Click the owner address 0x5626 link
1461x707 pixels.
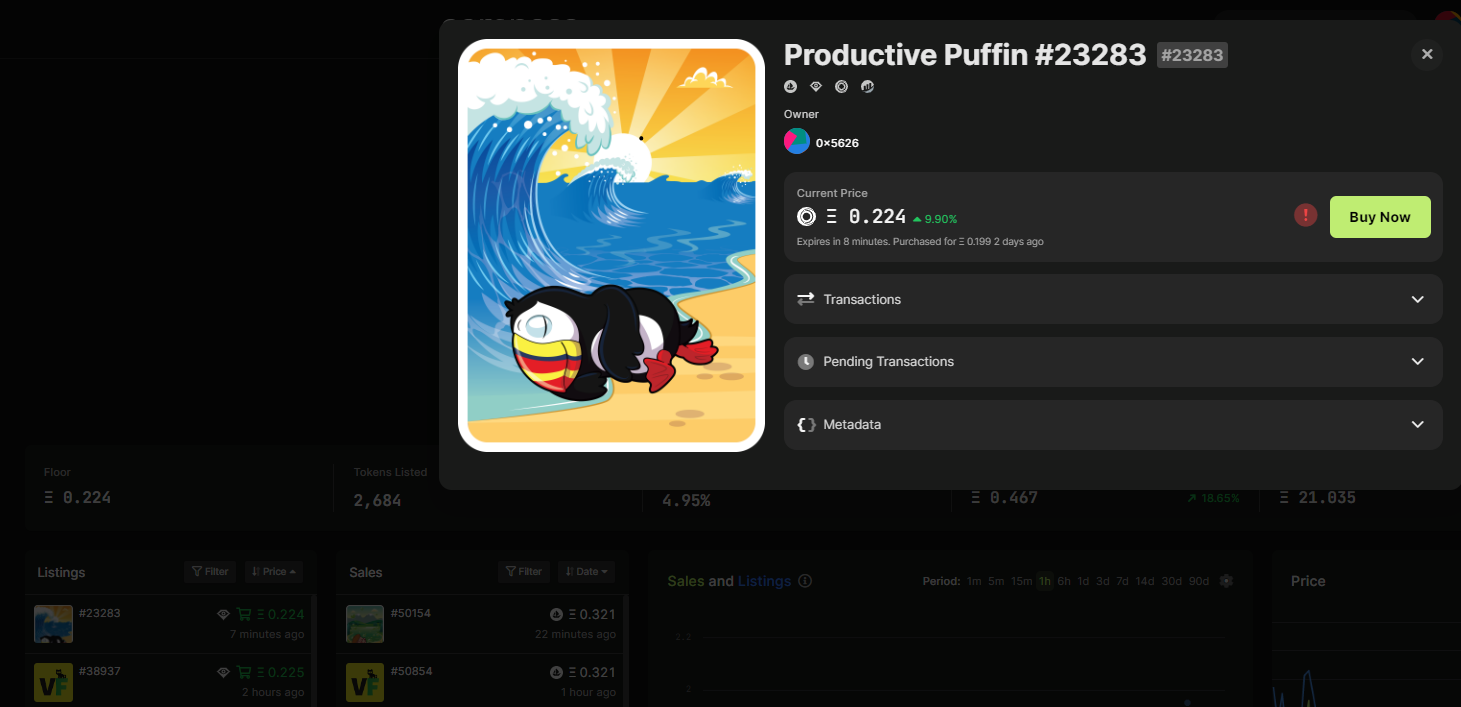pos(837,143)
